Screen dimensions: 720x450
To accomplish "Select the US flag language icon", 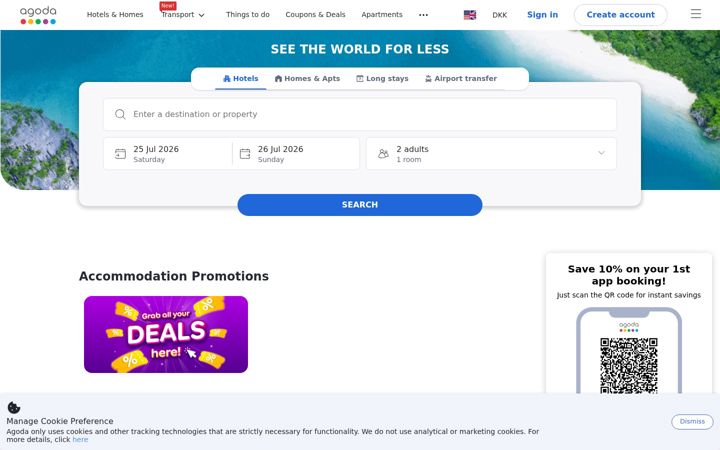I will [470, 15].
